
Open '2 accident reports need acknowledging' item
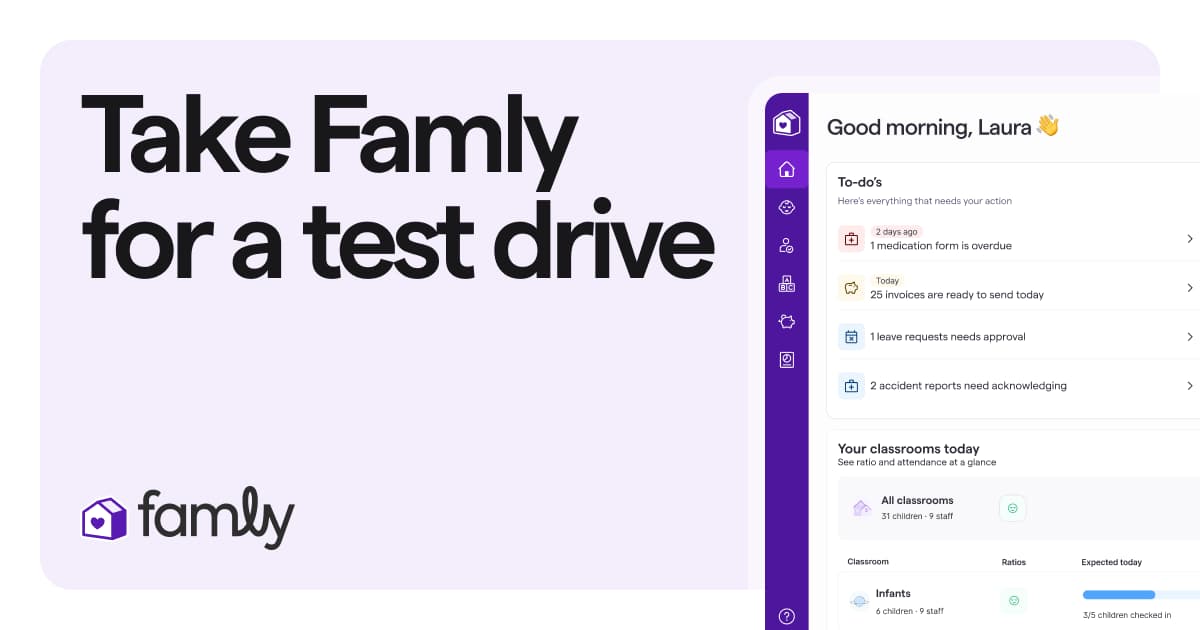1017,385
